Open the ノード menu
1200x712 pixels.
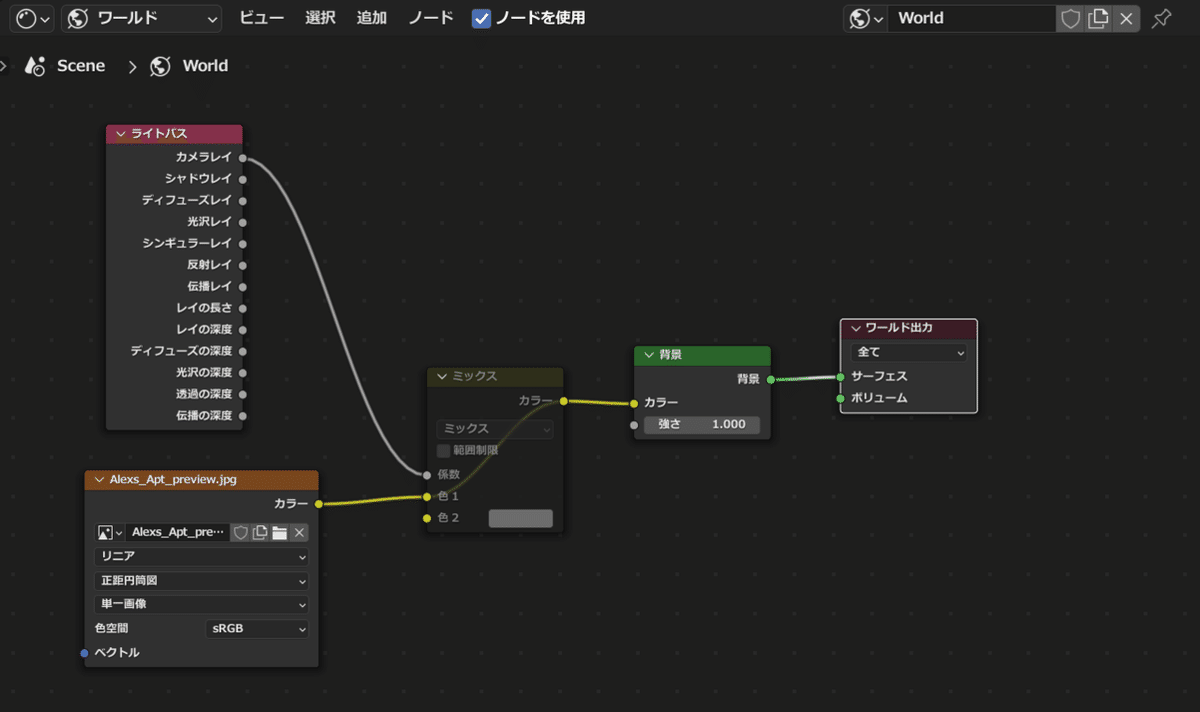pyautogui.click(x=431, y=18)
